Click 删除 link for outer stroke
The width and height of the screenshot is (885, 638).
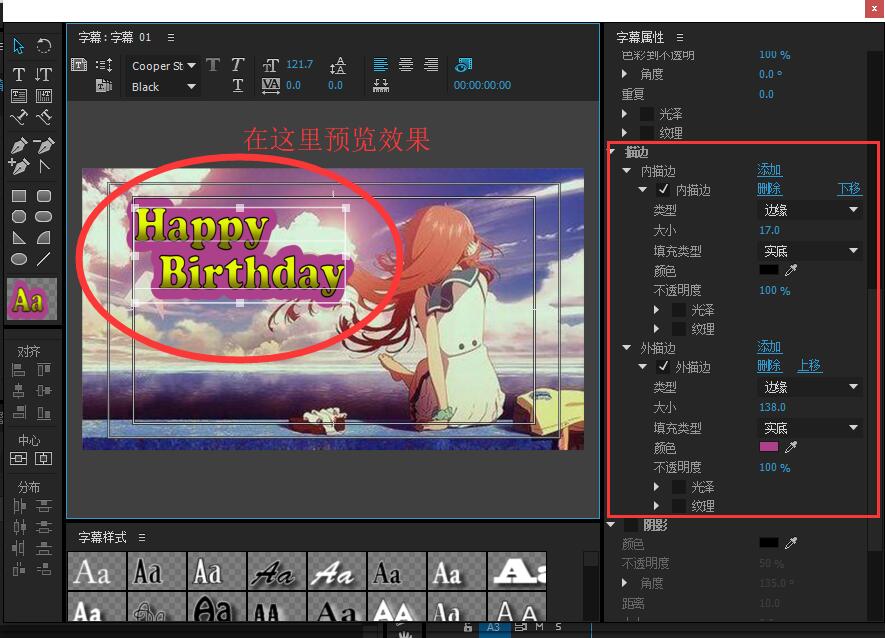click(769, 366)
